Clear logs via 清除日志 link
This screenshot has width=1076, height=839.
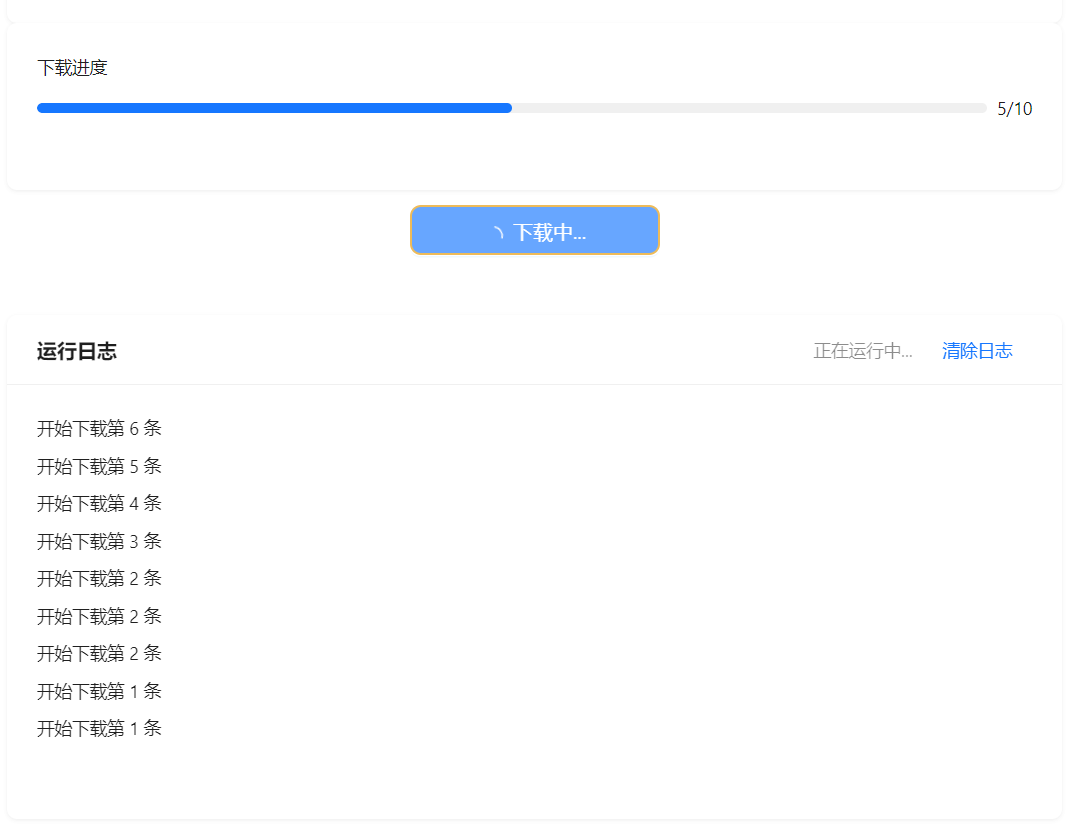point(976,351)
